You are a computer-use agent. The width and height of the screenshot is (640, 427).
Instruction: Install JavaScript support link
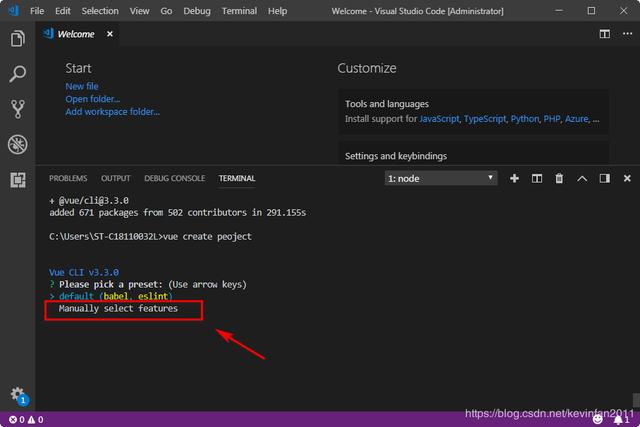tap(439, 119)
